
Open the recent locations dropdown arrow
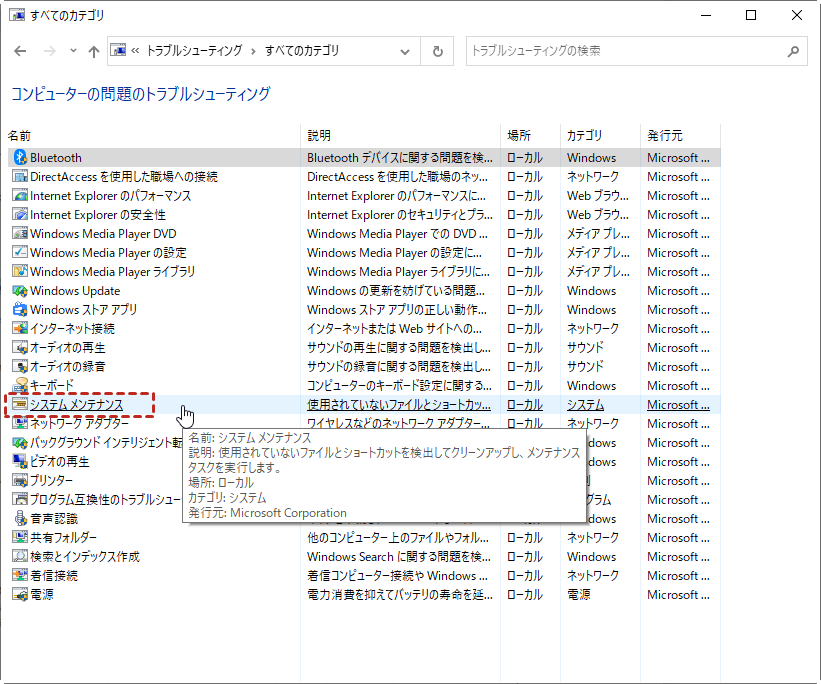pyautogui.click(x=73, y=51)
